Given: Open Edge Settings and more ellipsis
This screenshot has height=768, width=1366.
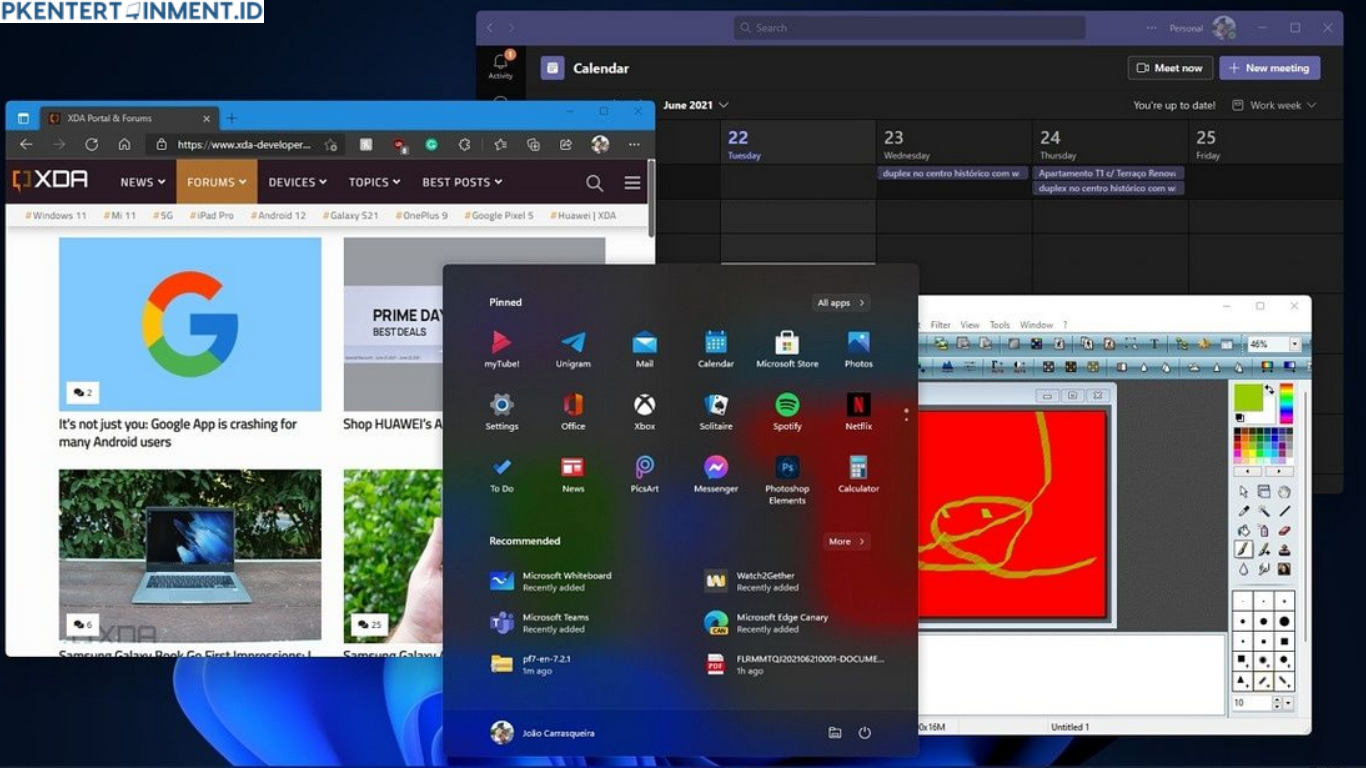Looking at the screenshot, I should click(x=634, y=145).
